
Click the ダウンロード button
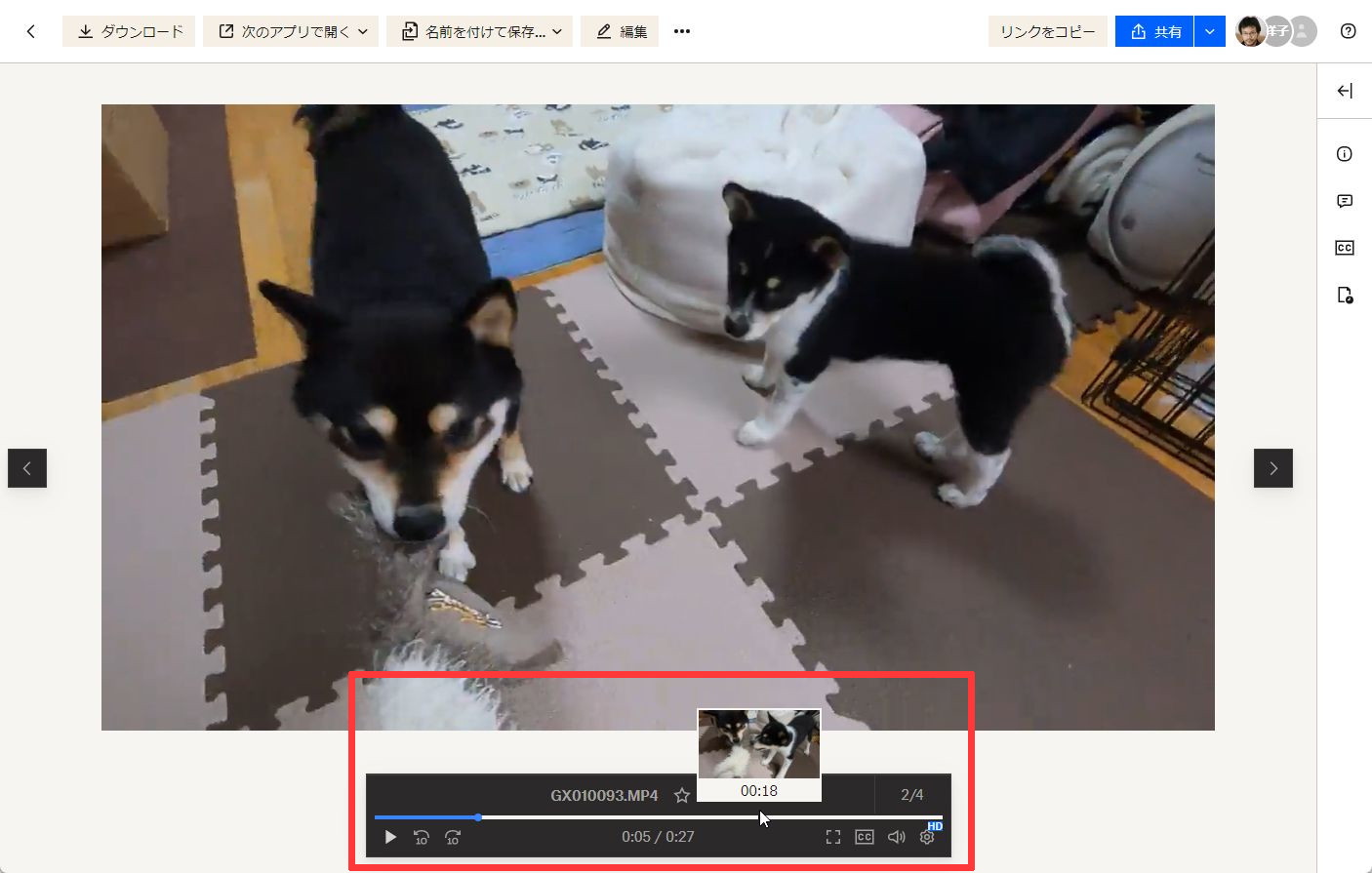click(129, 31)
